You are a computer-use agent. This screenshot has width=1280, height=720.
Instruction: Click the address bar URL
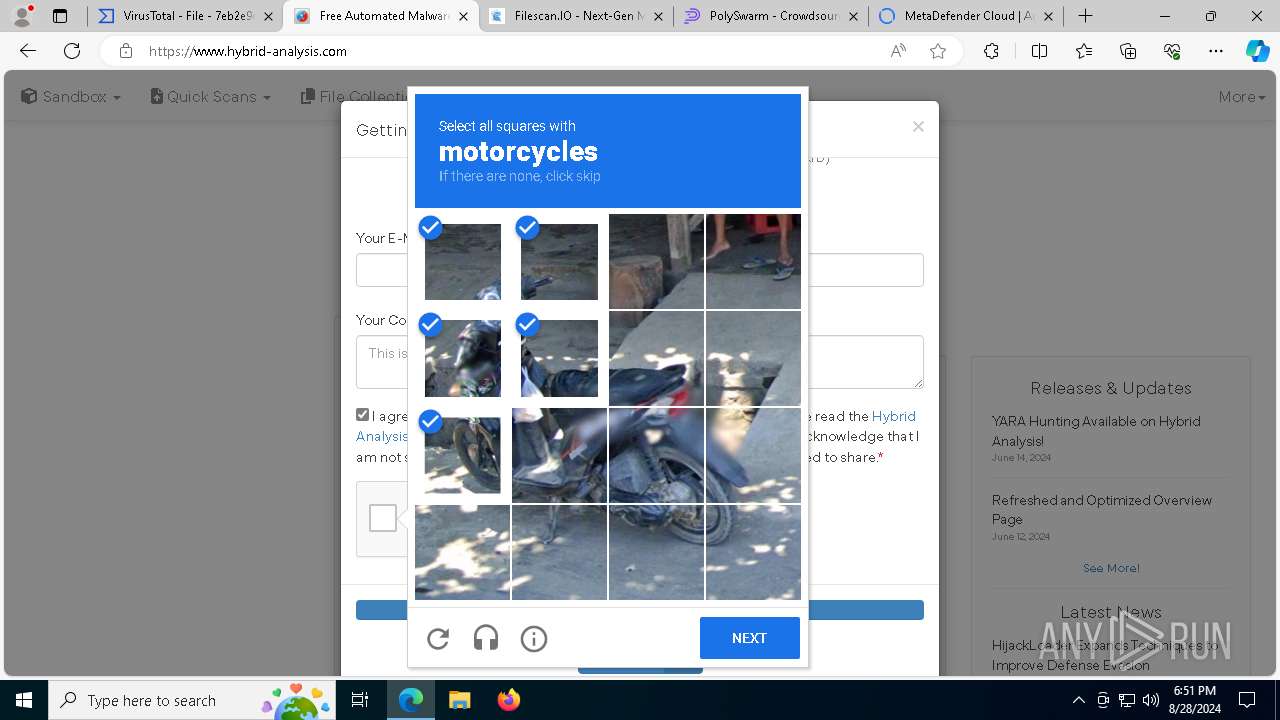point(248,51)
